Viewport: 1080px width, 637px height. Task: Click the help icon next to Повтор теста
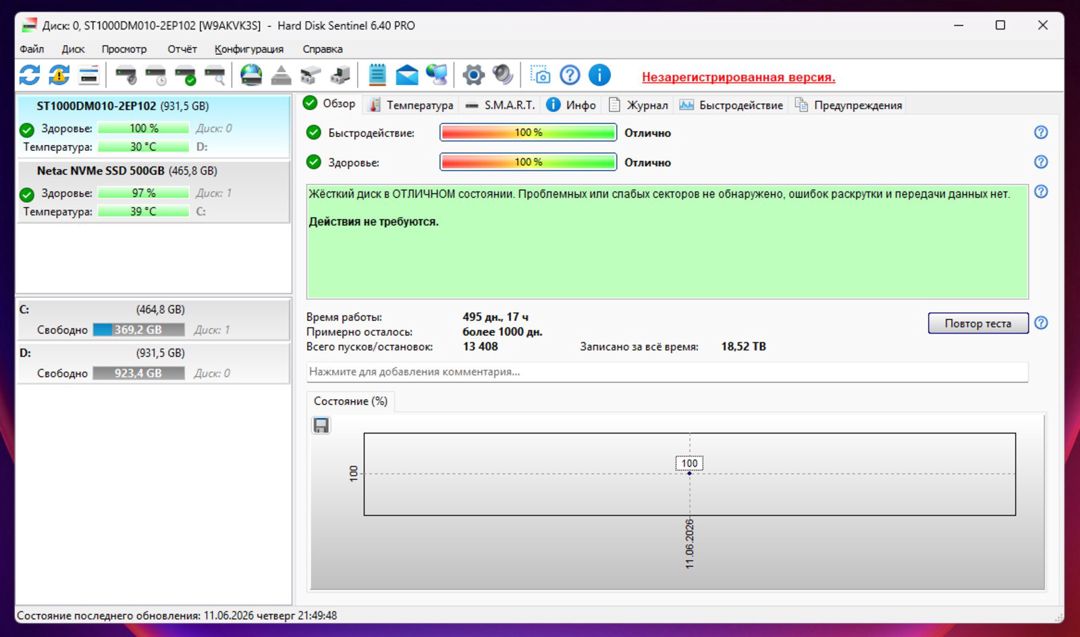[x=1041, y=323]
